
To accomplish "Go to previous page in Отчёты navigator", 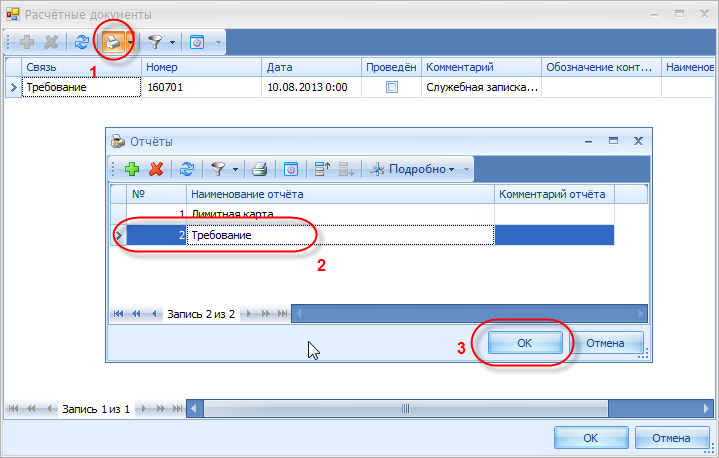I will pos(136,314).
